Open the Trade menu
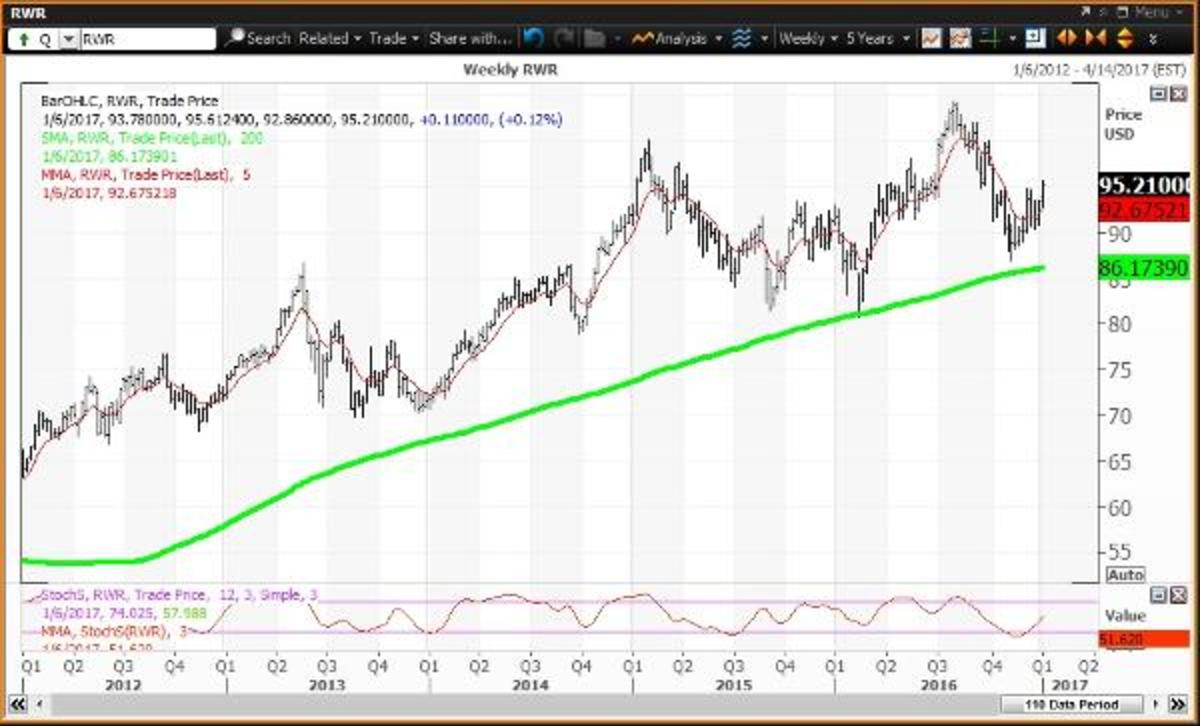Image resolution: width=1200 pixels, height=726 pixels. 394,39
